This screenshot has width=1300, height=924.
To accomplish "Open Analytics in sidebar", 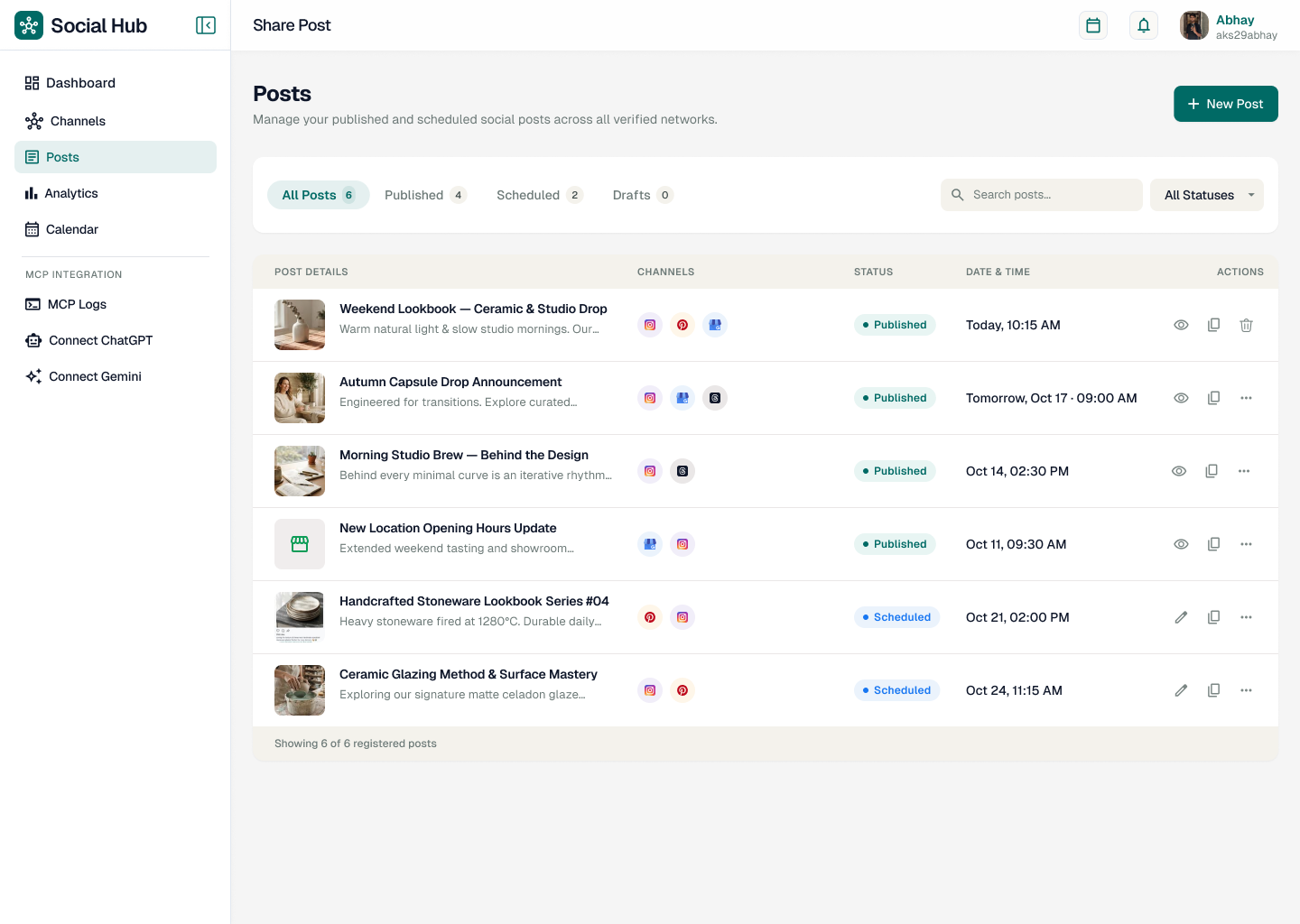I will (x=116, y=193).
